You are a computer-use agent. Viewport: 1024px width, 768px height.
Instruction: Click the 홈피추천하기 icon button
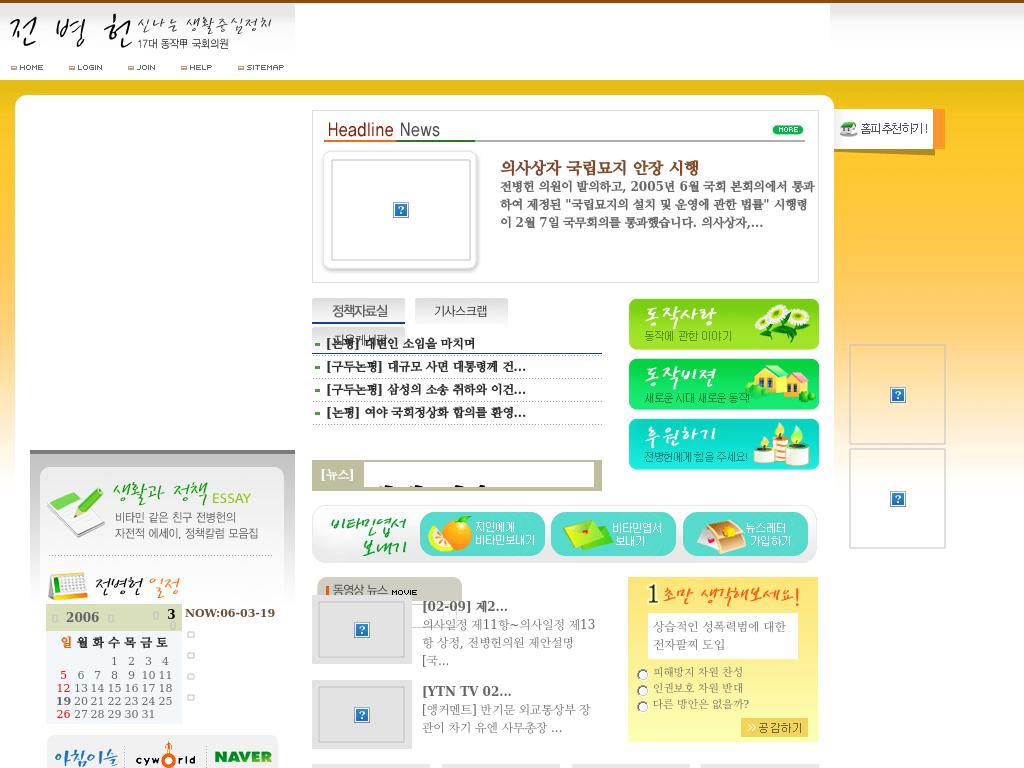click(884, 129)
